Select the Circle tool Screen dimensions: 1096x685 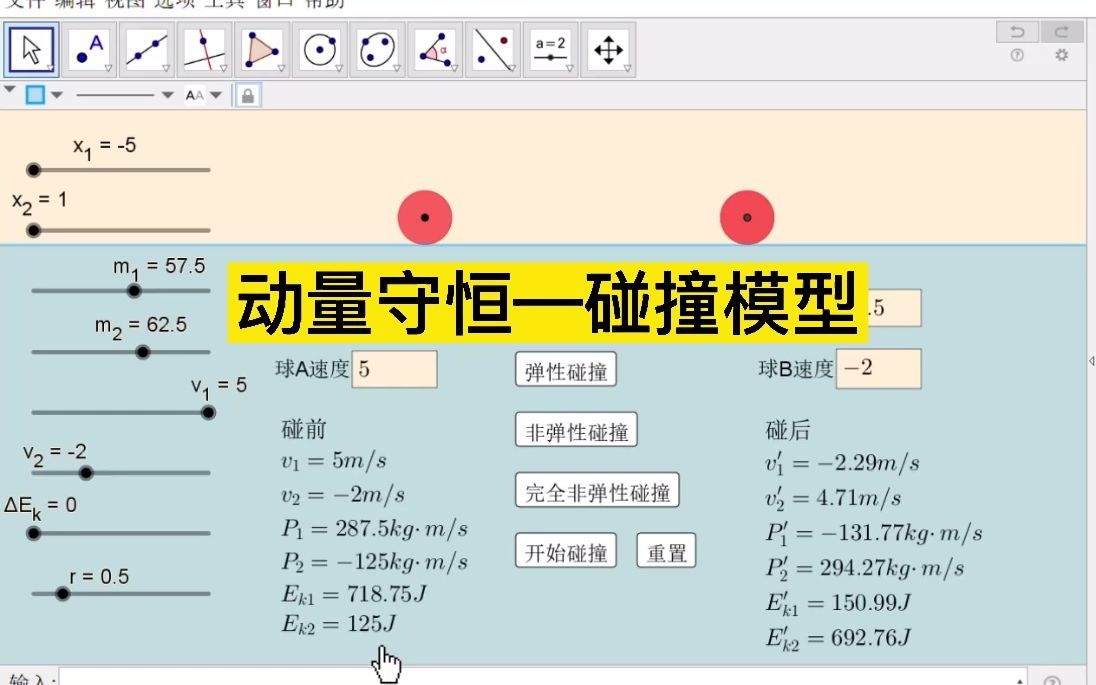click(320, 45)
